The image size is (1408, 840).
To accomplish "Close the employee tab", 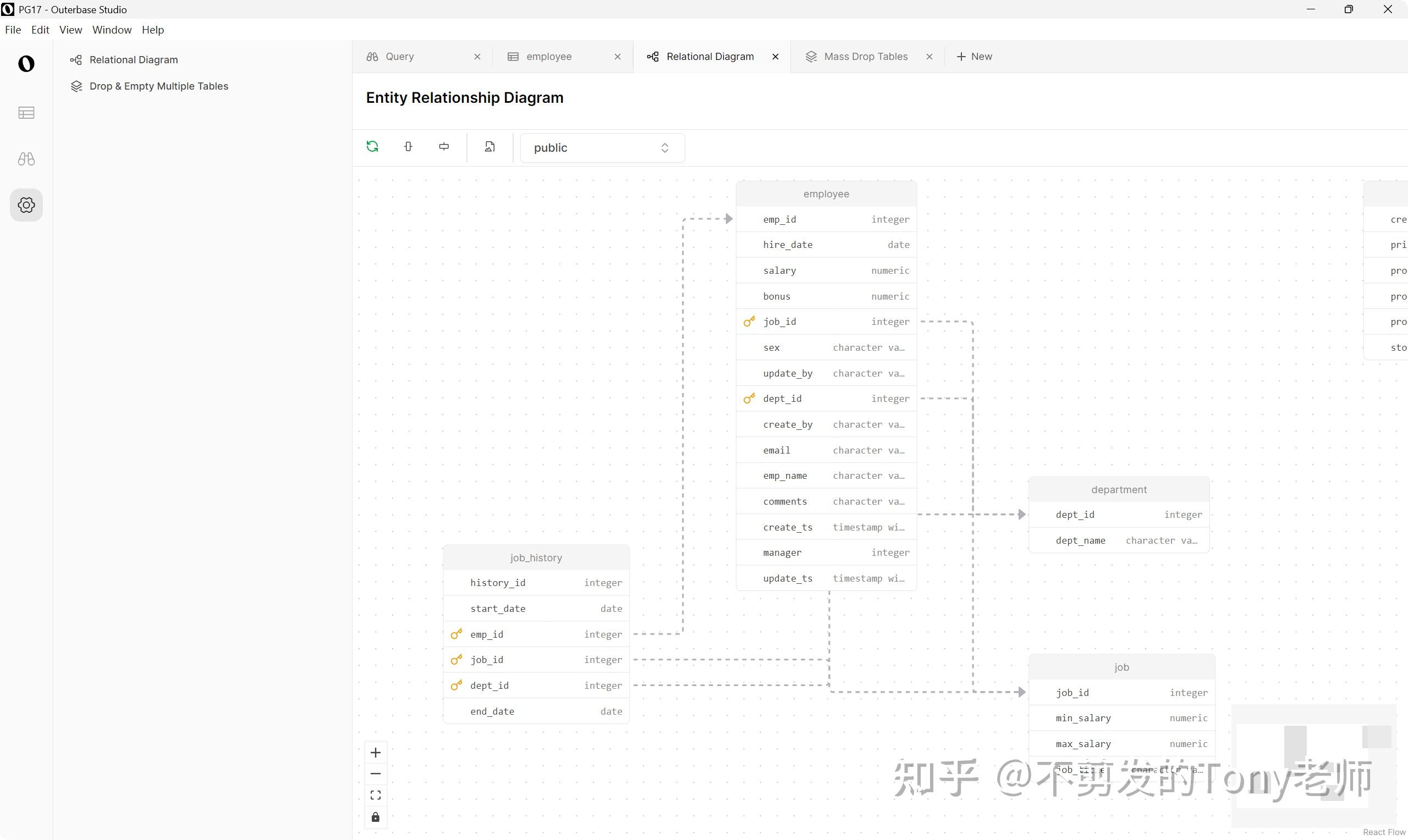I will 618,57.
